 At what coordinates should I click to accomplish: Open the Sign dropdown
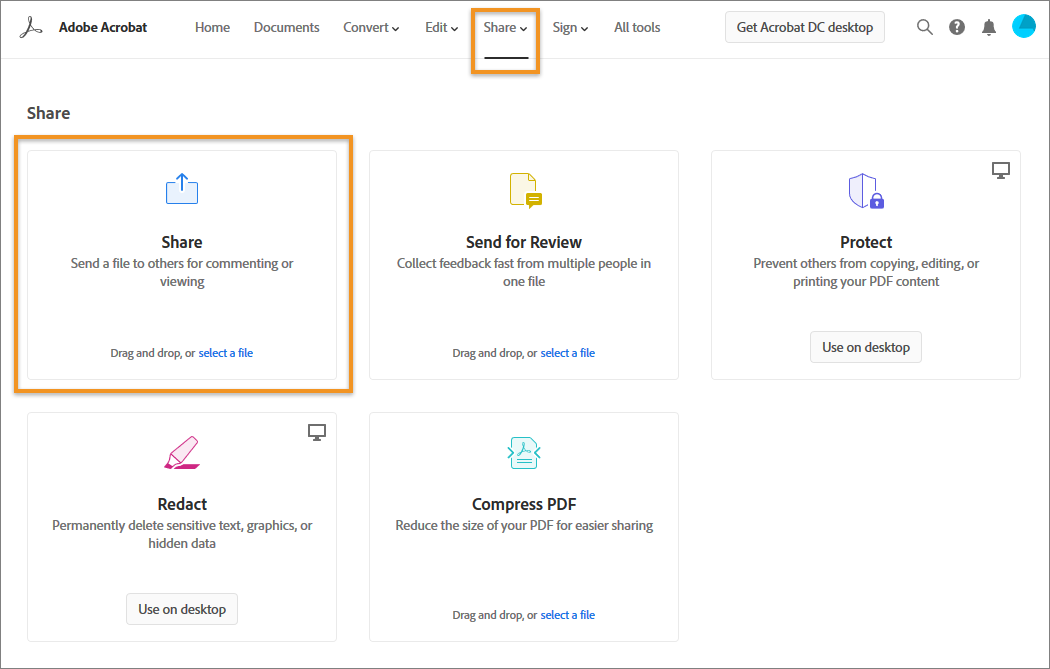[x=569, y=27]
